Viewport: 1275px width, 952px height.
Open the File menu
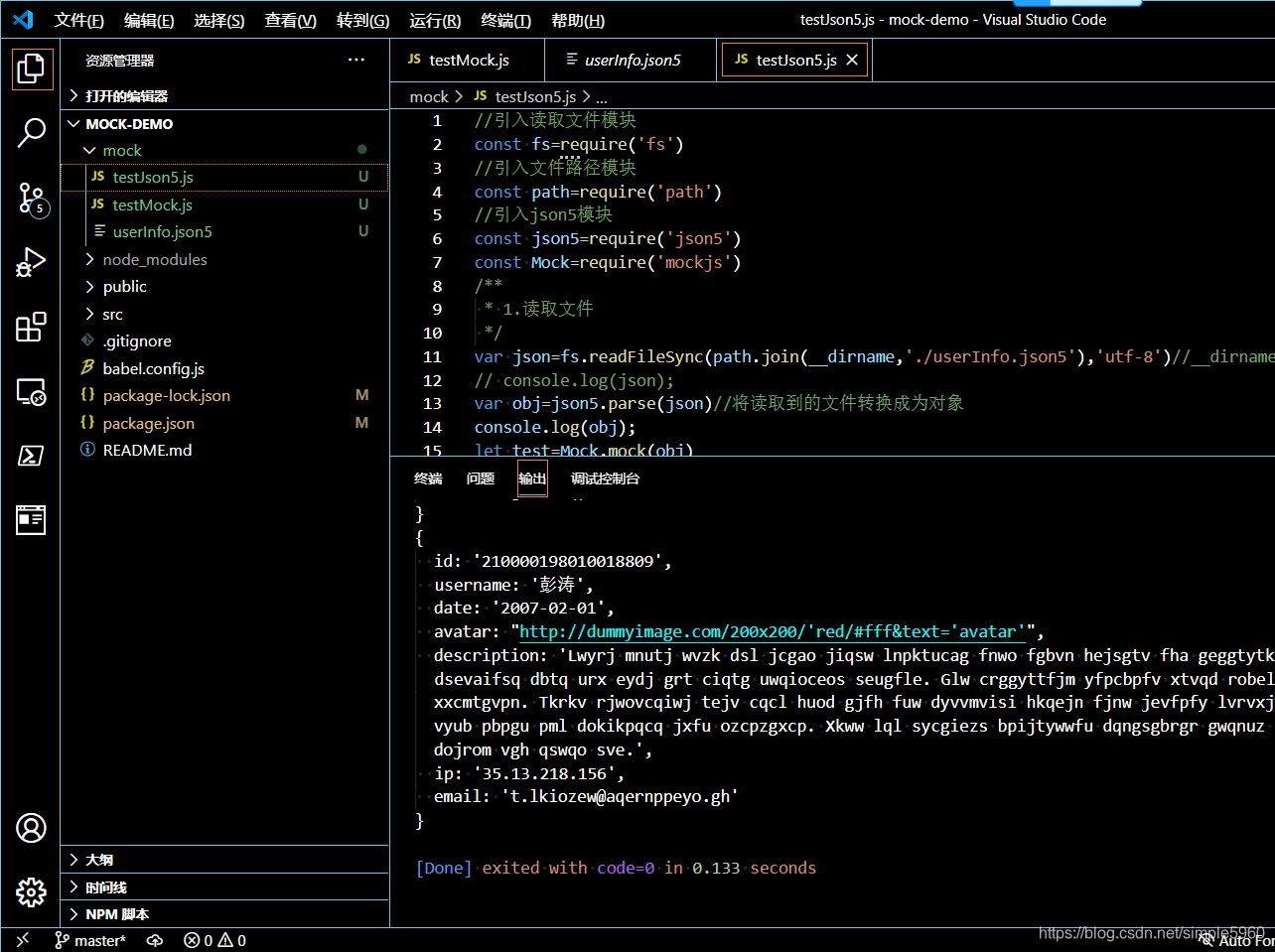(x=79, y=20)
